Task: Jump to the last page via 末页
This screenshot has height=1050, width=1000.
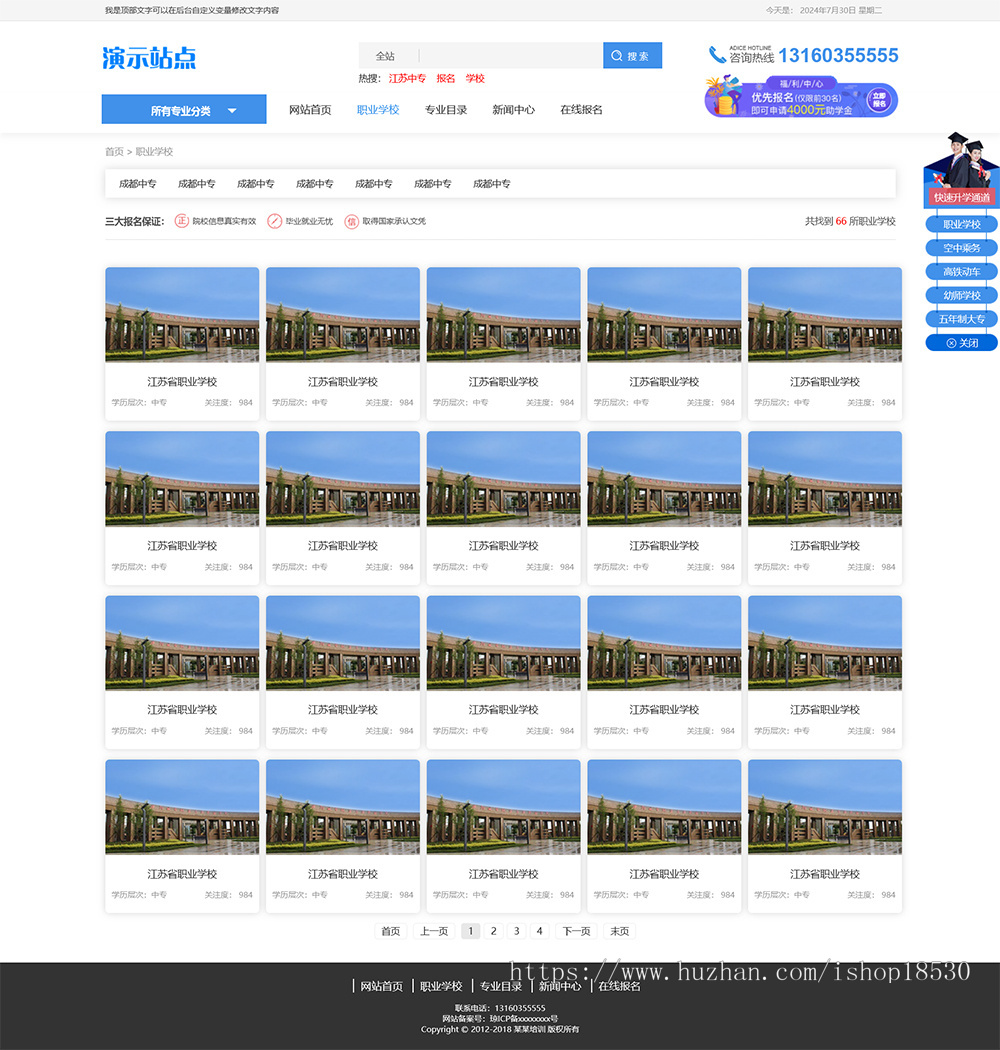Action: (x=620, y=931)
